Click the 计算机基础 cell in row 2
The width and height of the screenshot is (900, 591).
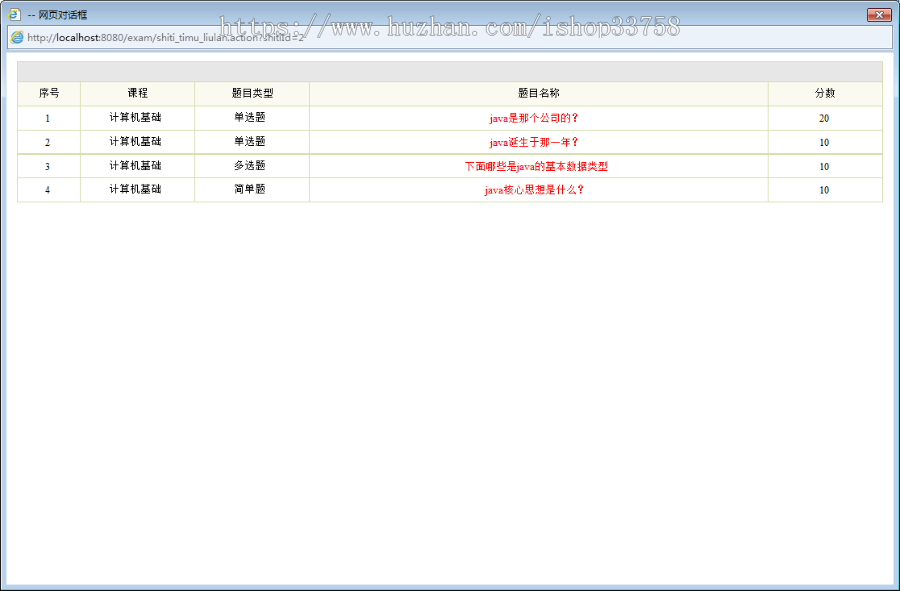point(137,141)
